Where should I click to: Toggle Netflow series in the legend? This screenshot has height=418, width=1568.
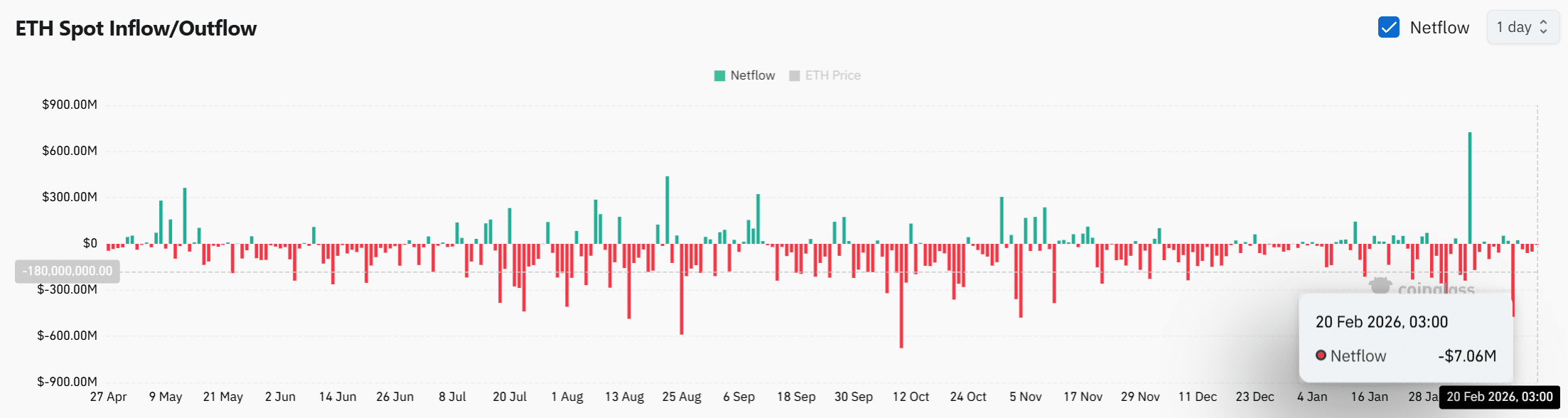click(x=744, y=75)
